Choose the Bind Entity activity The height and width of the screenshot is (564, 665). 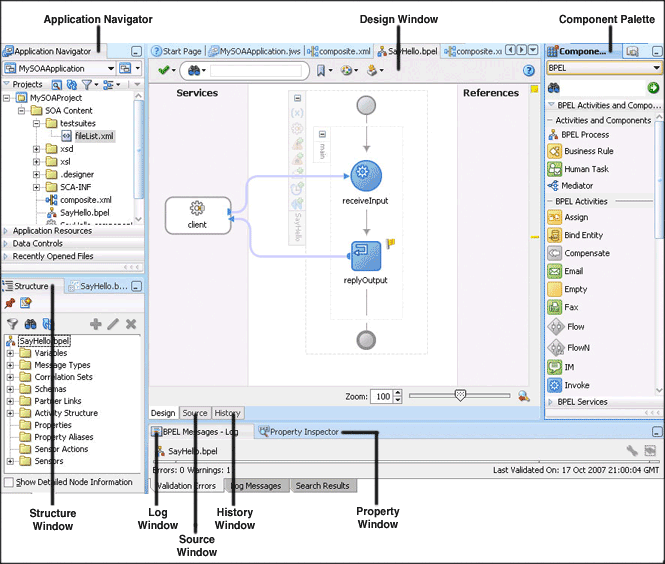pyautogui.click(x=575, y=235)
